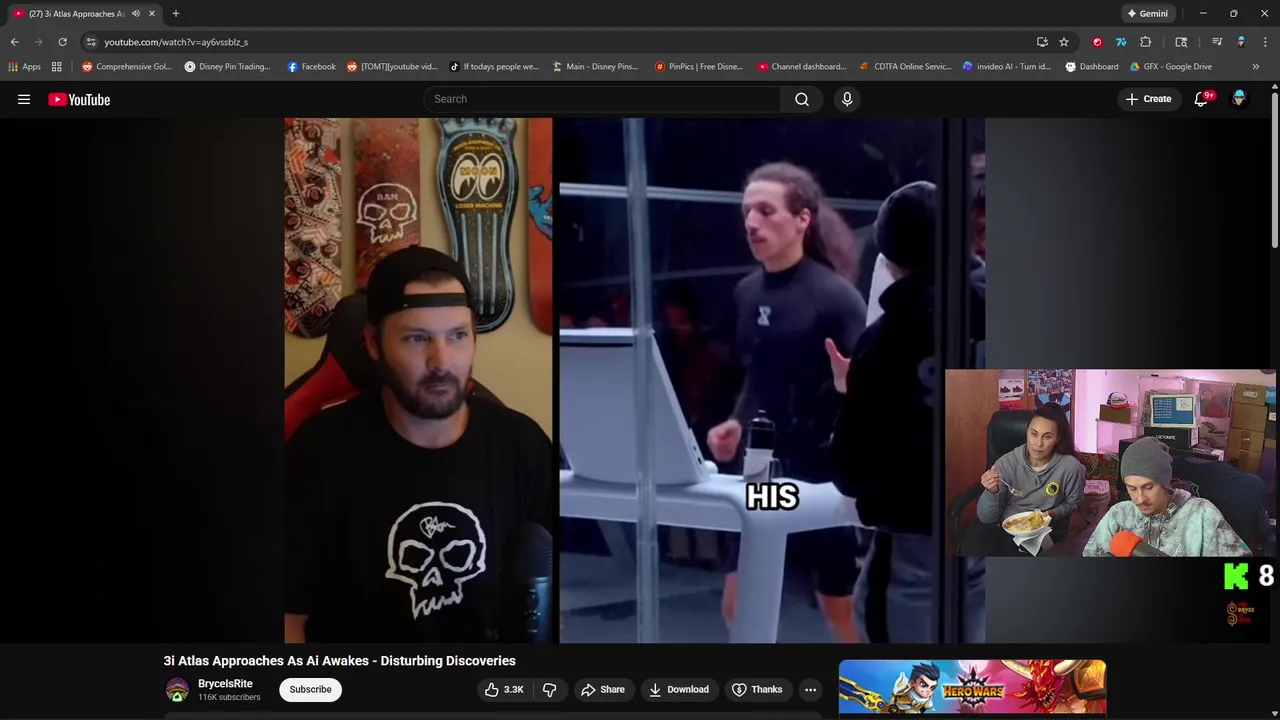Open the tab search side panel icon
The image size is (1280, 720).
[x=1181, y=42]
